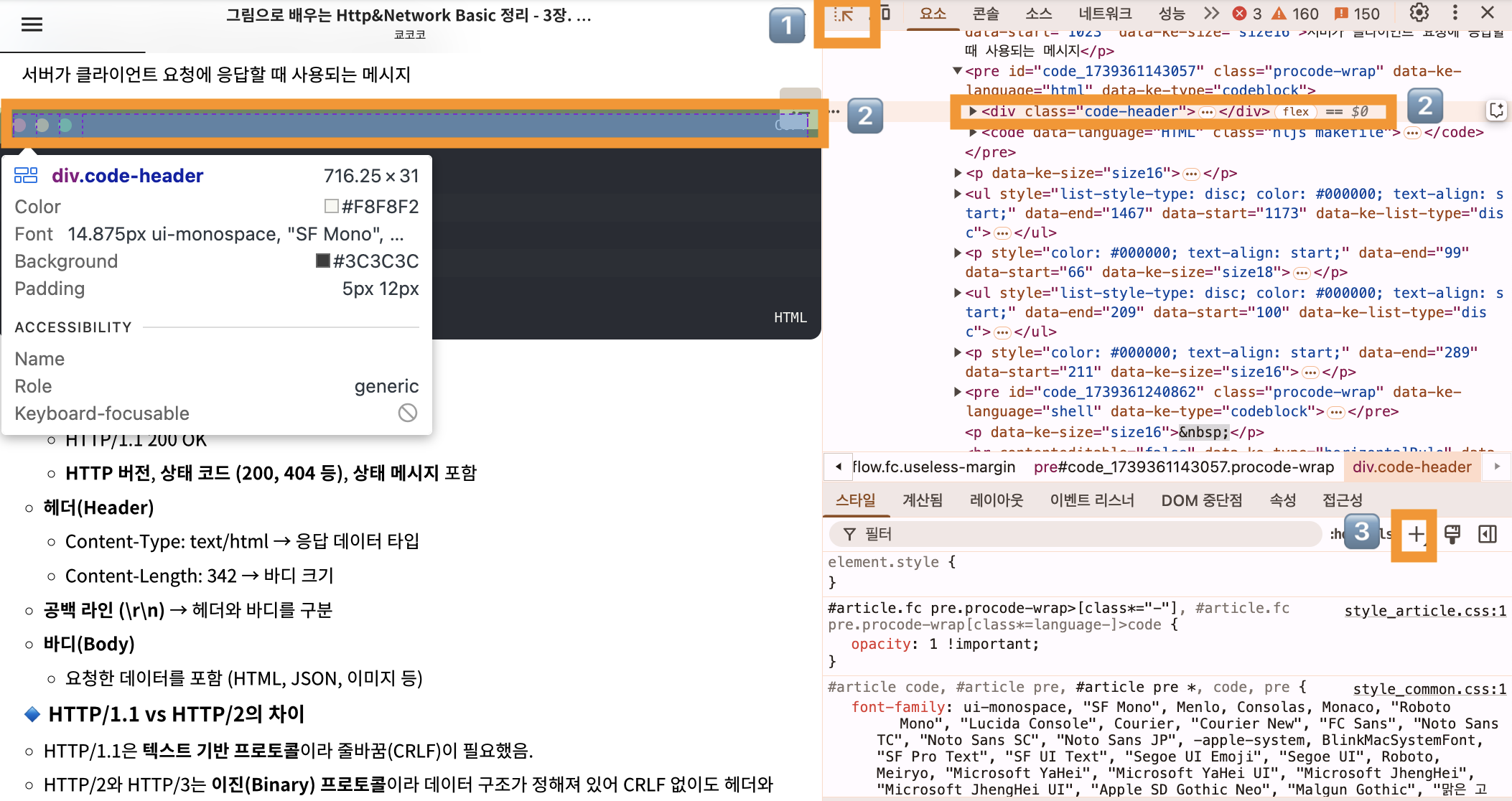Open the DevTools kebab options menu
The width and height of the screenshot is (1512, 801).
coord(1455,13)
